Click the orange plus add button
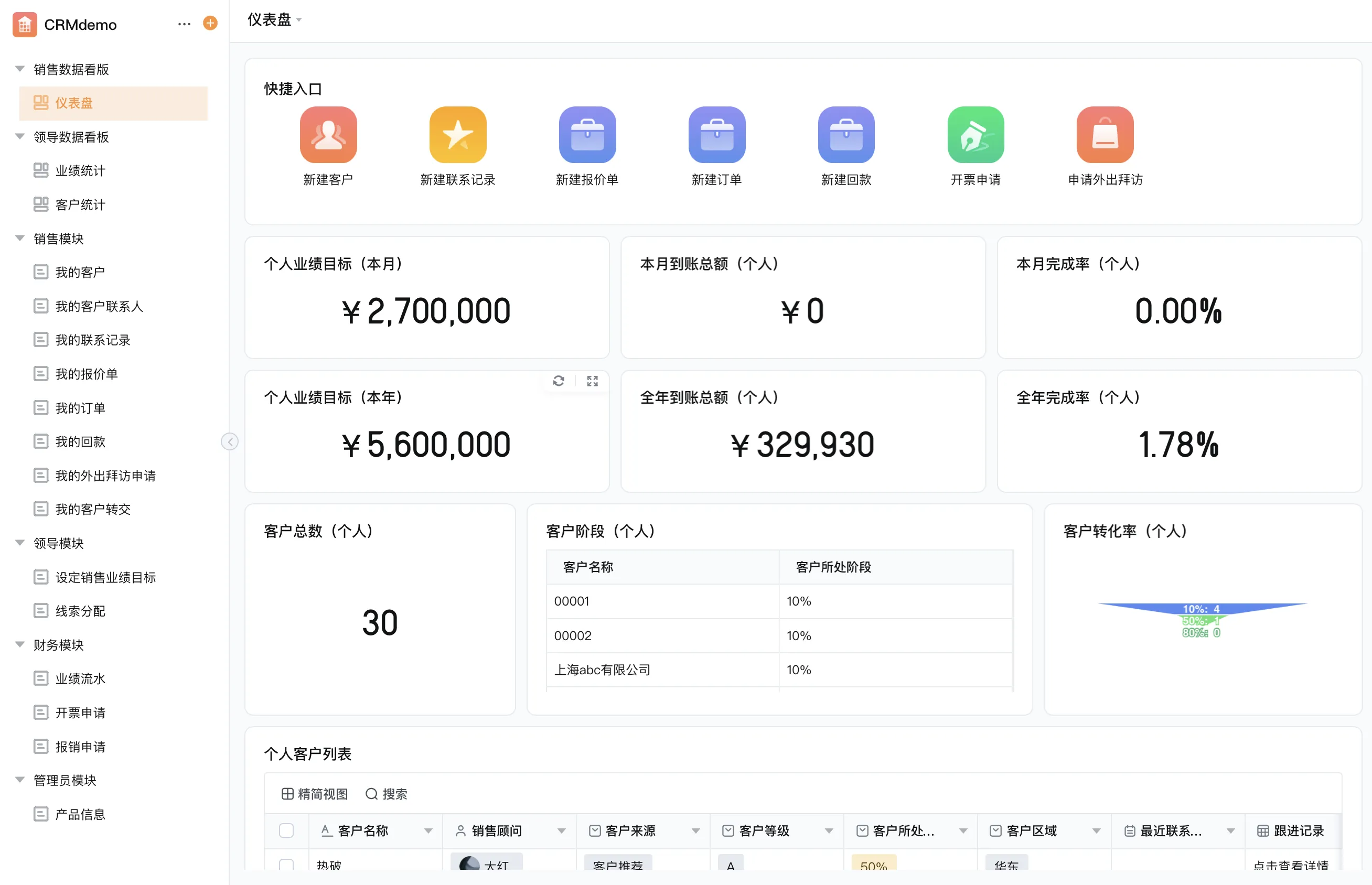Screen dimensions: 1372x885 coord(210,23)
